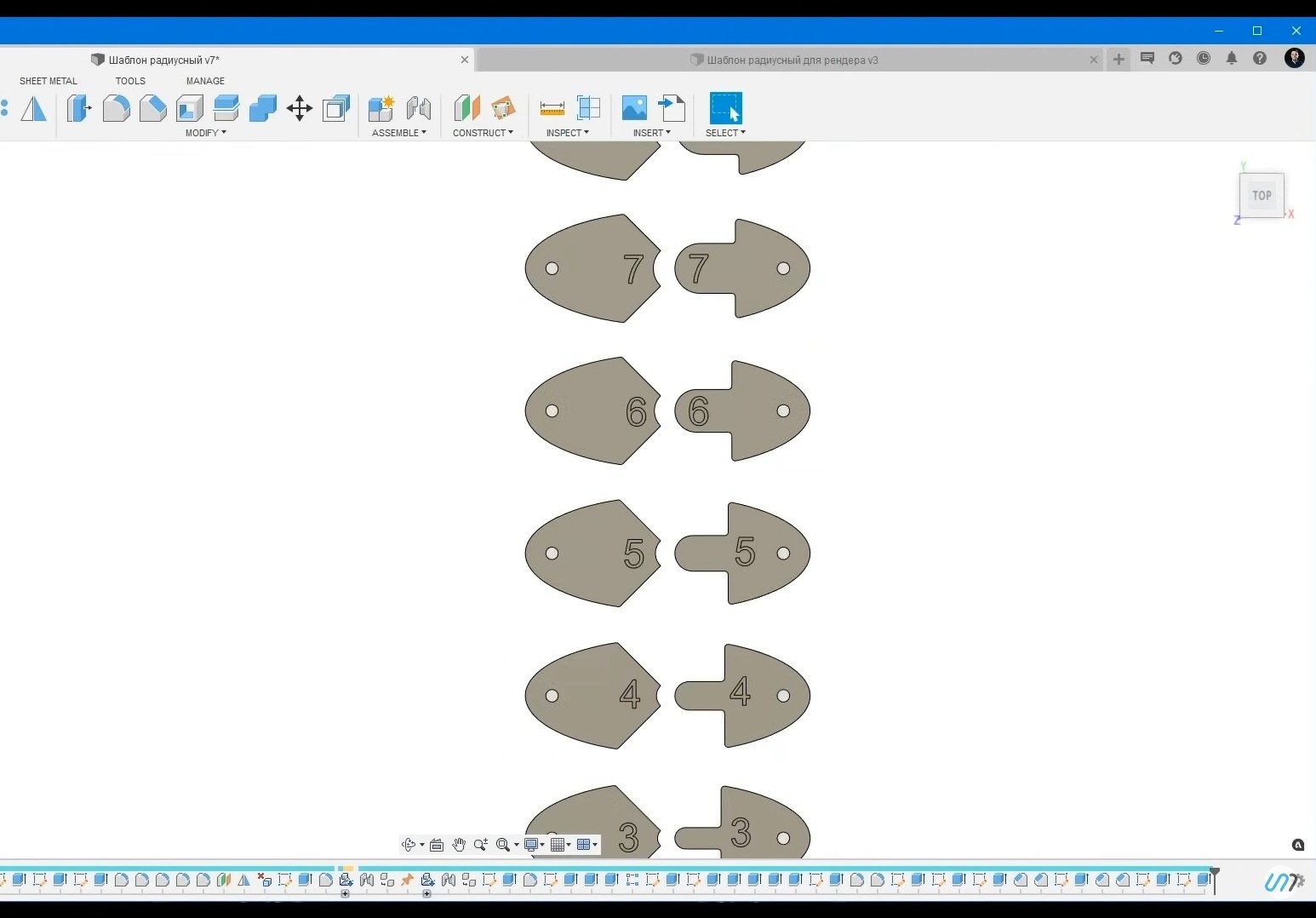1316x918 pixels.
Task: Choose the Chamfer tool
Action: (153, 108)
